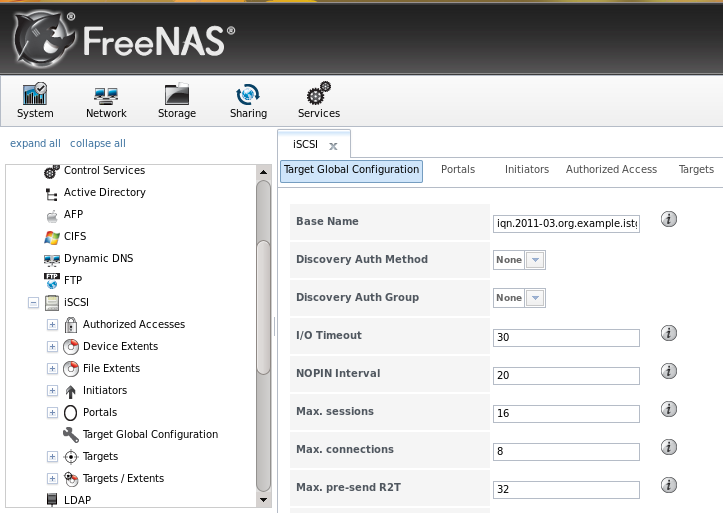Show info for Base Name field

click(669, 219)
